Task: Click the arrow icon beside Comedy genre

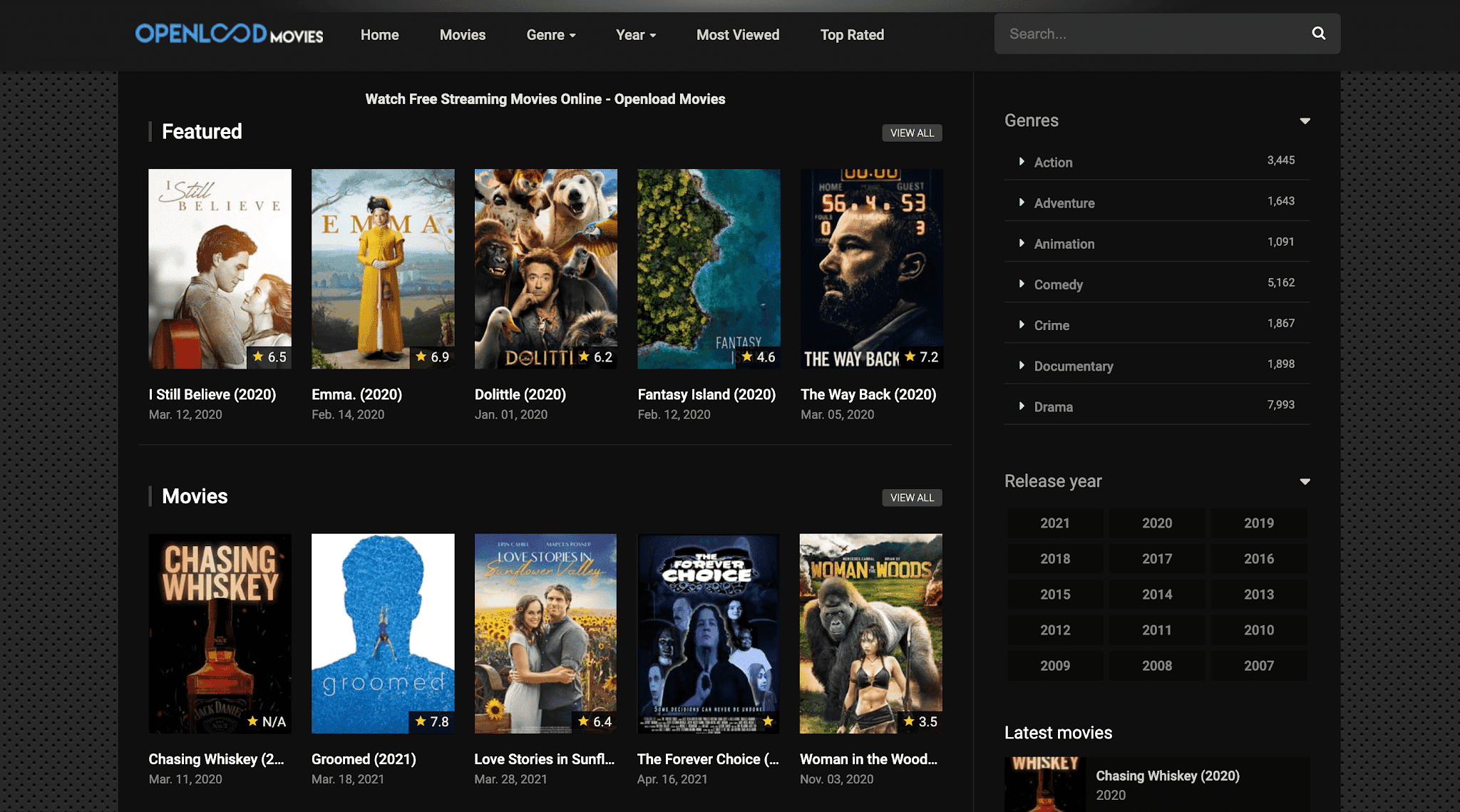Action: pos(1022,284)
